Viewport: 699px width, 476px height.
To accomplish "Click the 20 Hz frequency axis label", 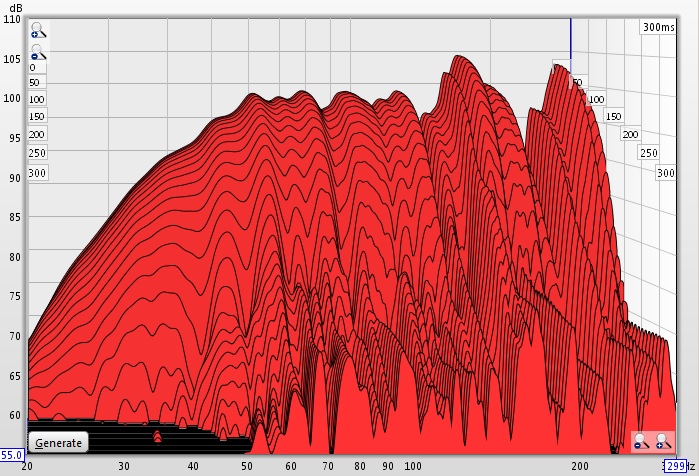I will tap(27, 467).
